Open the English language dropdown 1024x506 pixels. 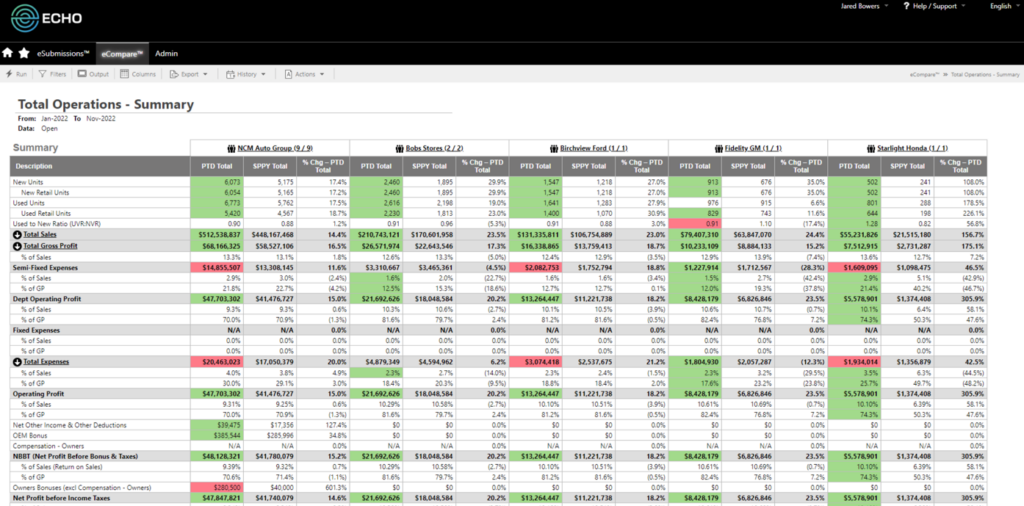pos(1004,6)
